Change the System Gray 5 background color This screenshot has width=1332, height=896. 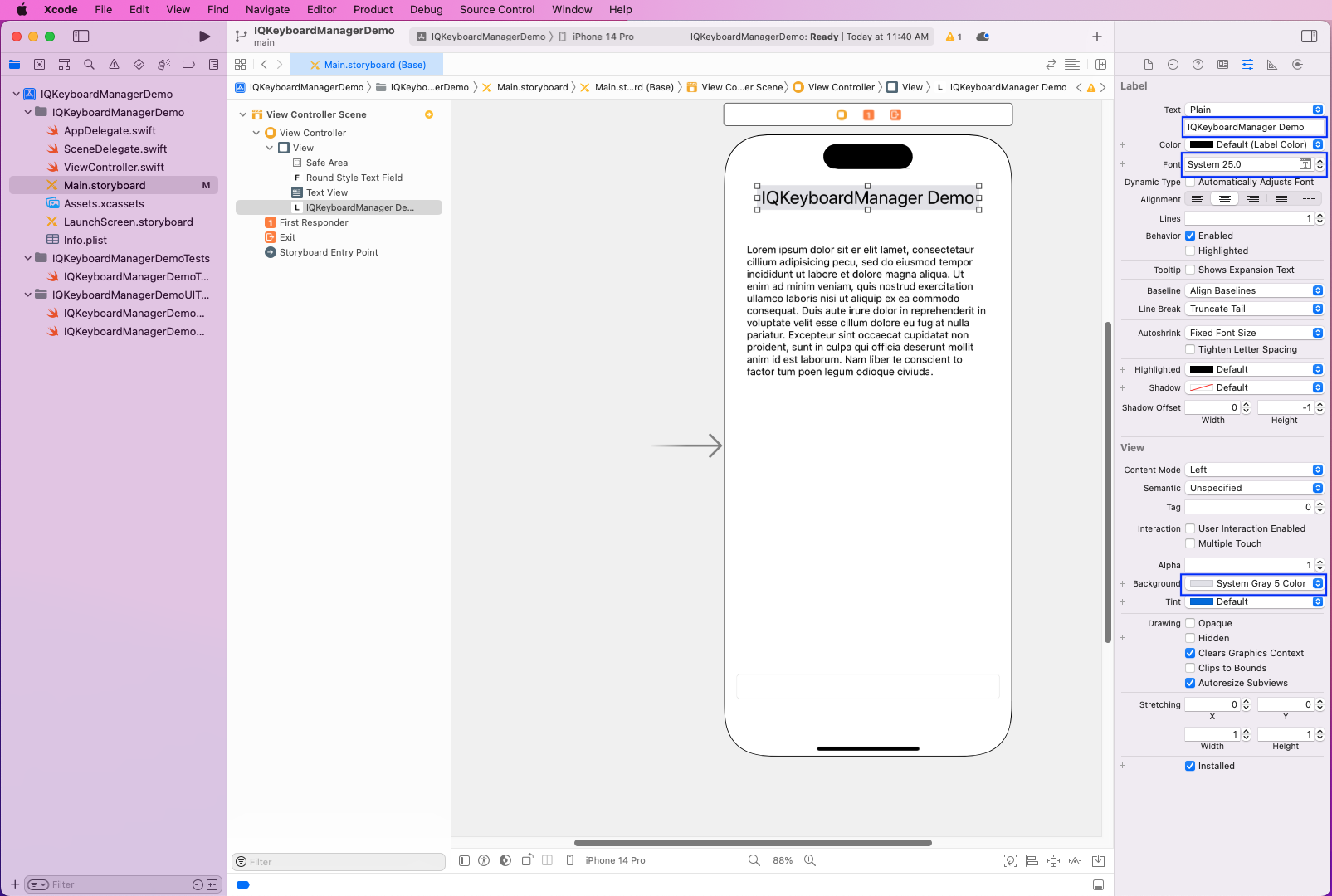[x=1254, y=583]
